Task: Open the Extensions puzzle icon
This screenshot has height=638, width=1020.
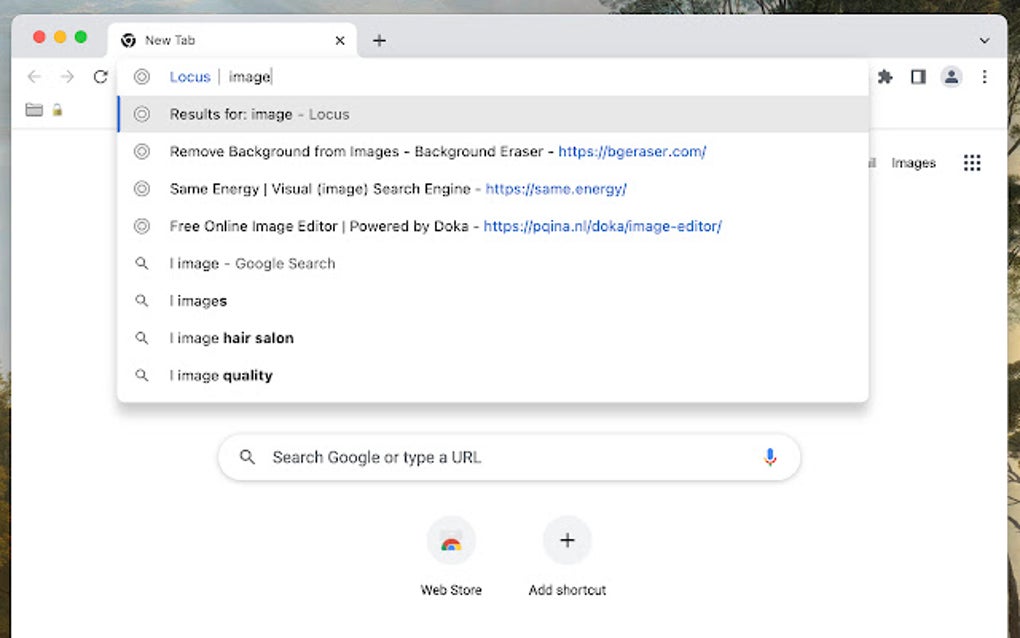Action: [x=885, y=77]
